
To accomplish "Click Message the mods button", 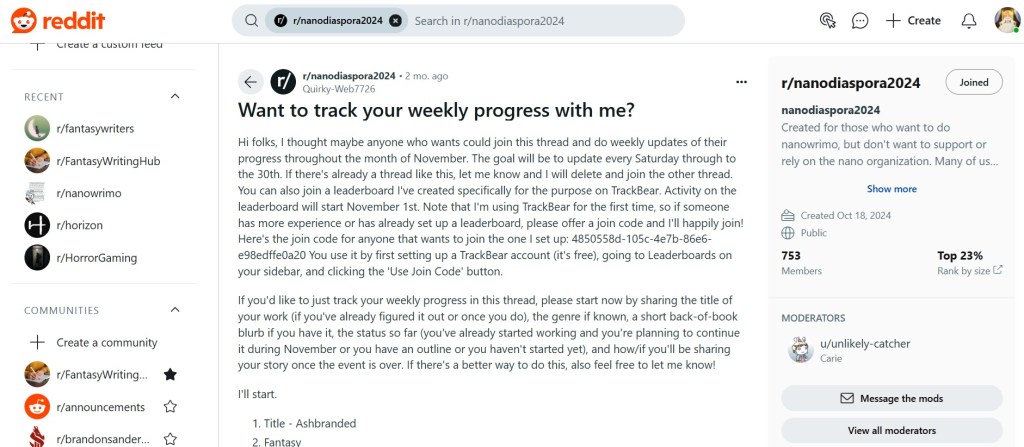I will [x=891, y=398].
